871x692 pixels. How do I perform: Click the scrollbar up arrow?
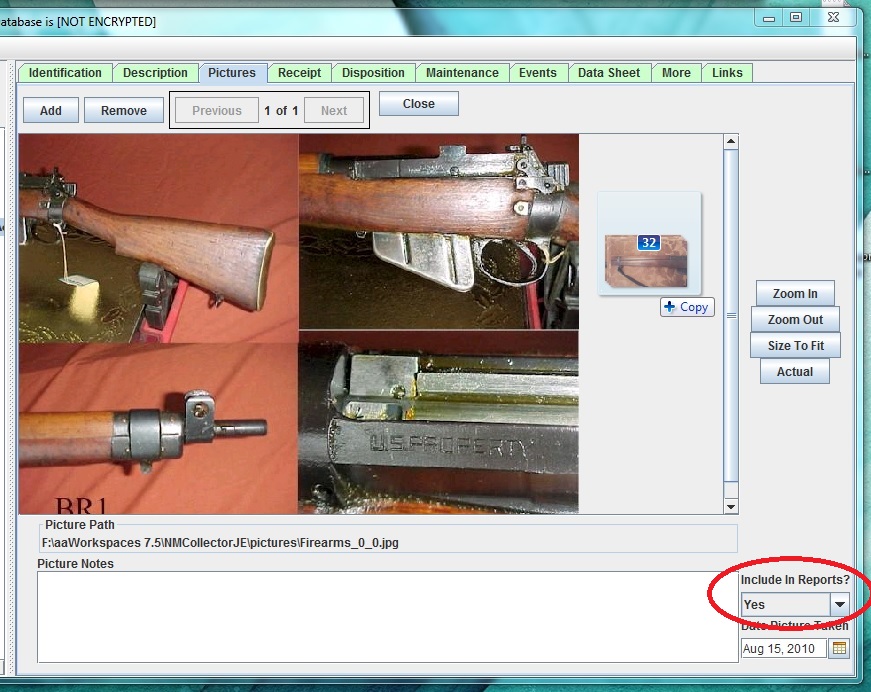click(x=731, y=143)
